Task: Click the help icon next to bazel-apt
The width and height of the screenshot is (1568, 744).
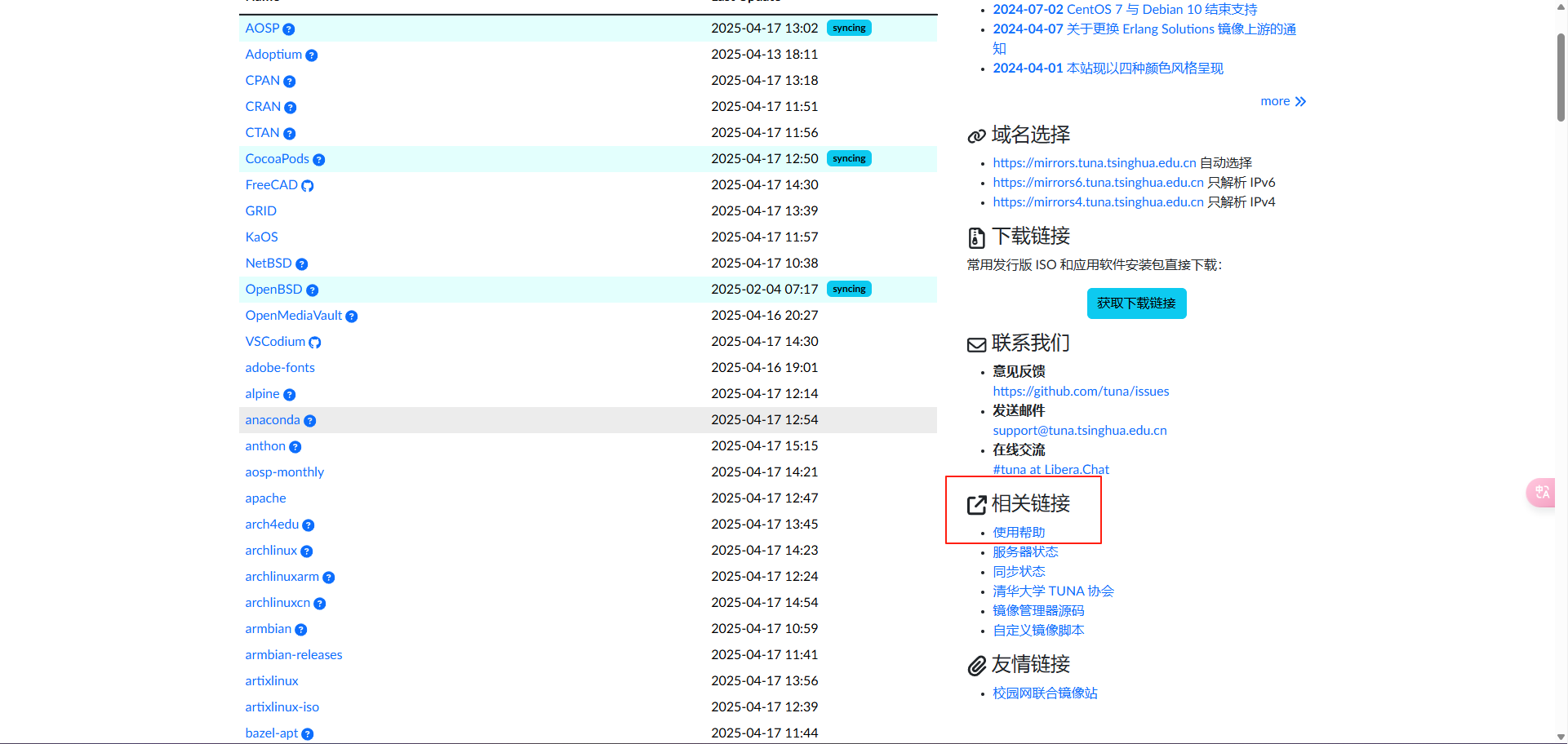Action: 308,734
